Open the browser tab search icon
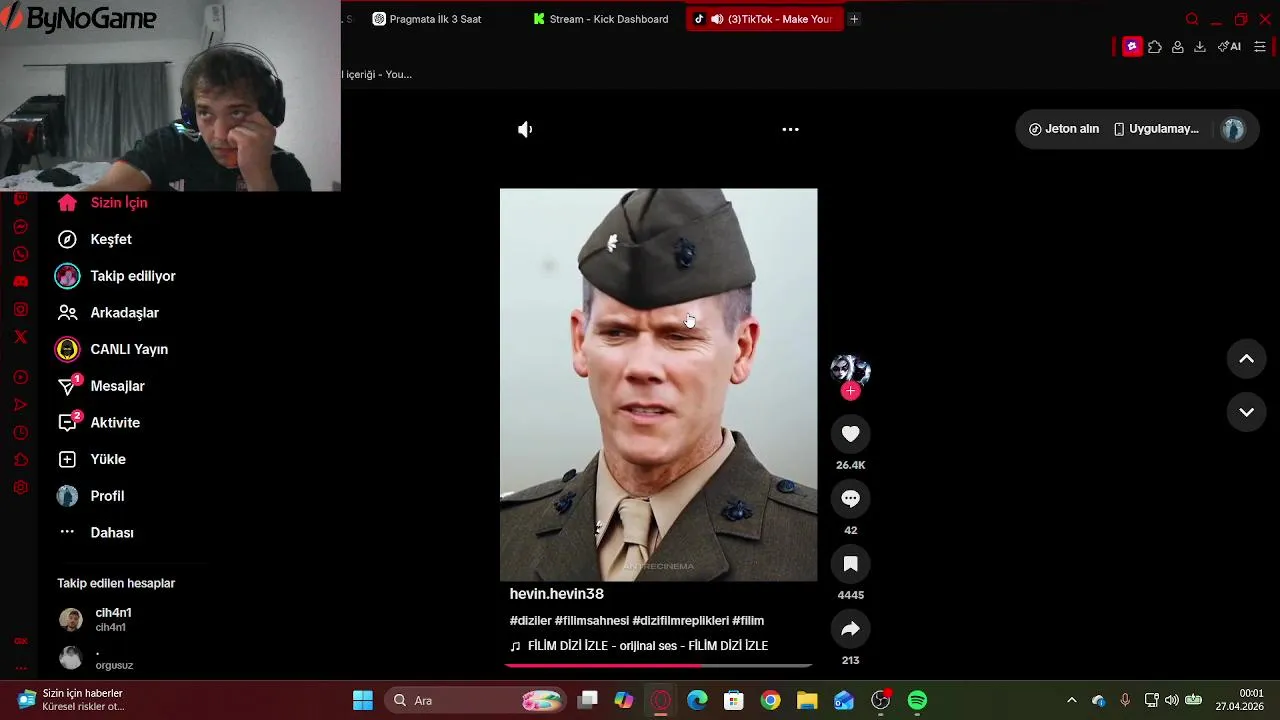 coord(1191,19)
